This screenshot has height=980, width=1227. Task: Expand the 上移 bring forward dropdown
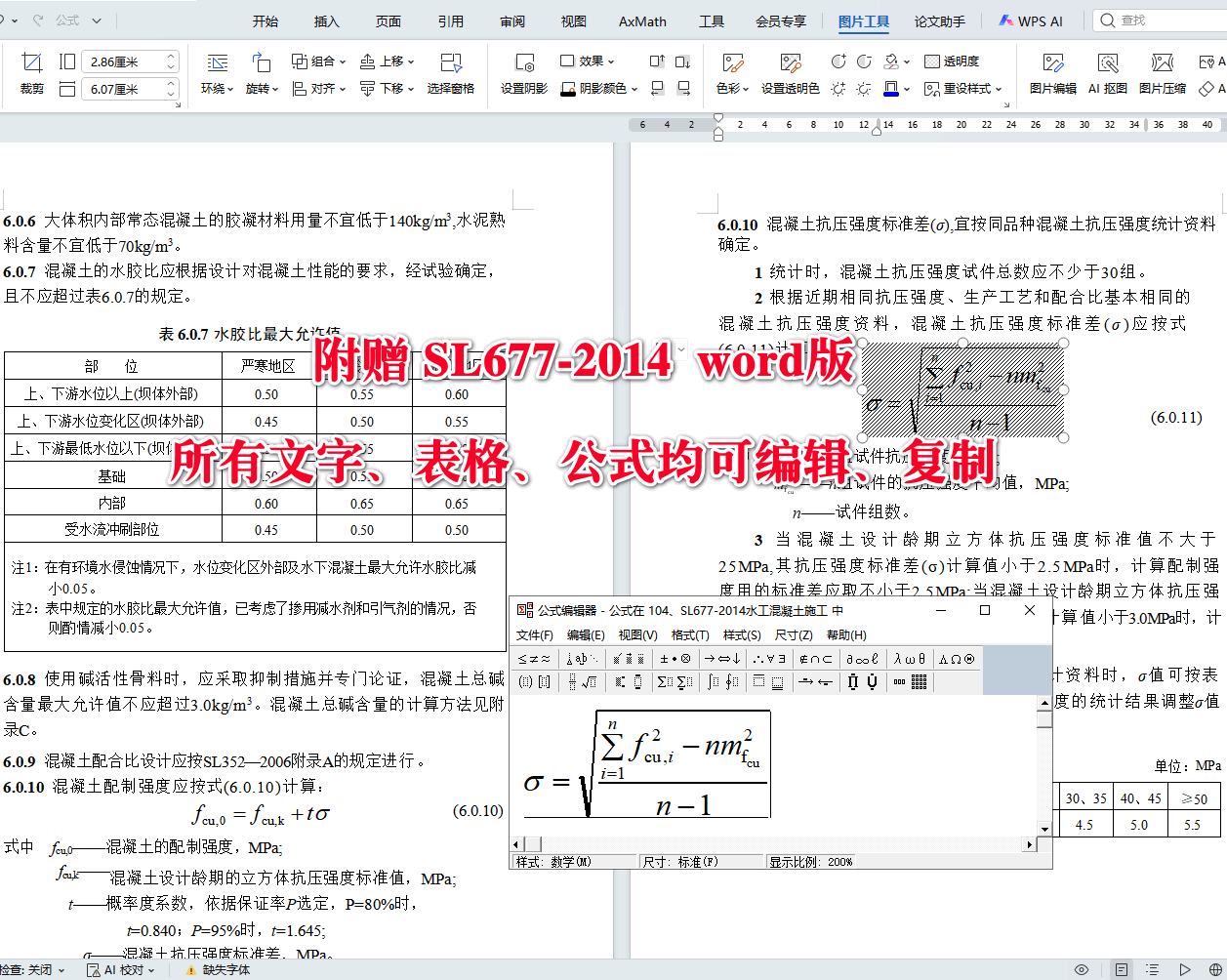[x=388, y=61]
